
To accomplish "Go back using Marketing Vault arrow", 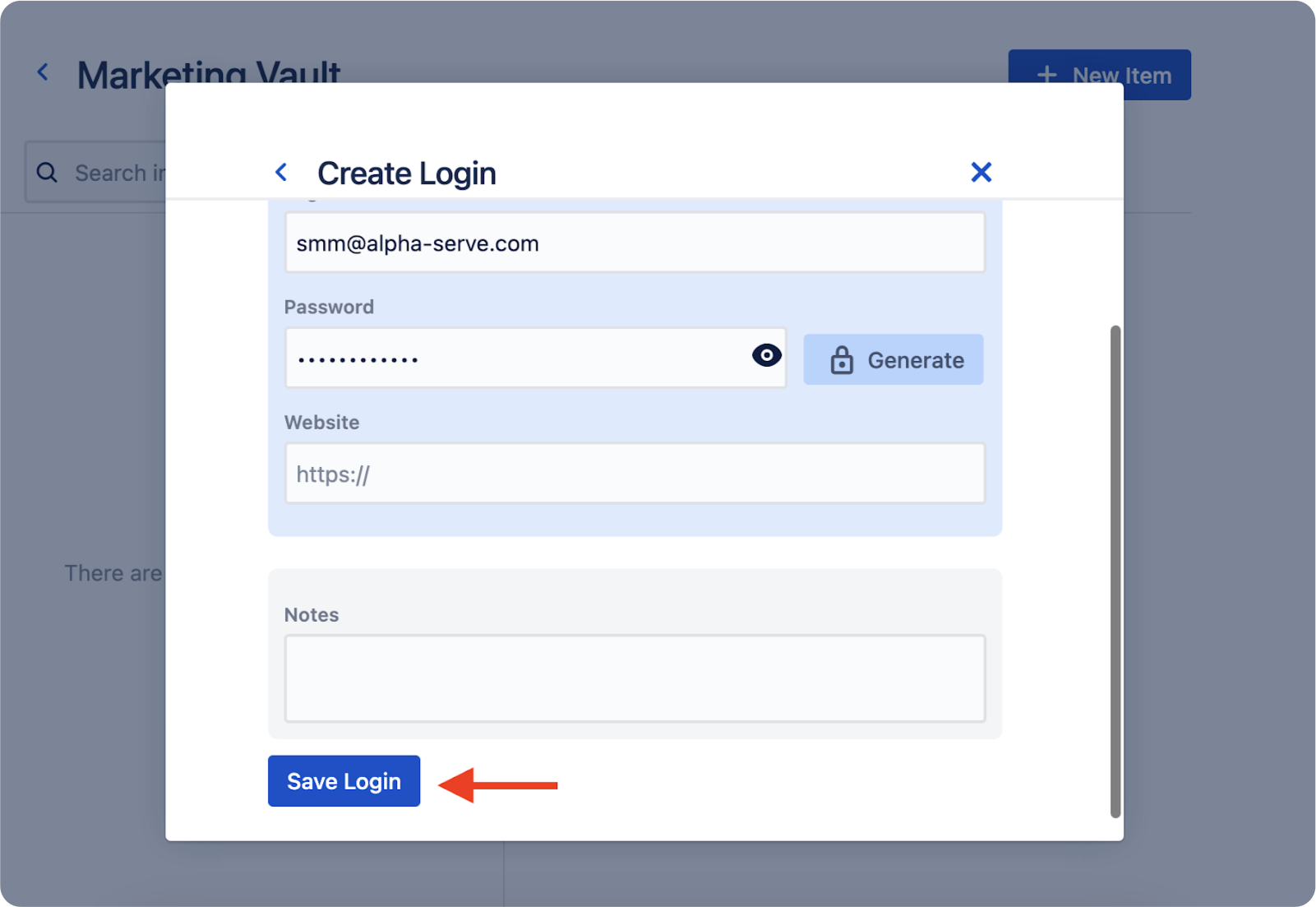I will pyautogui.click(x=42, y=72).
